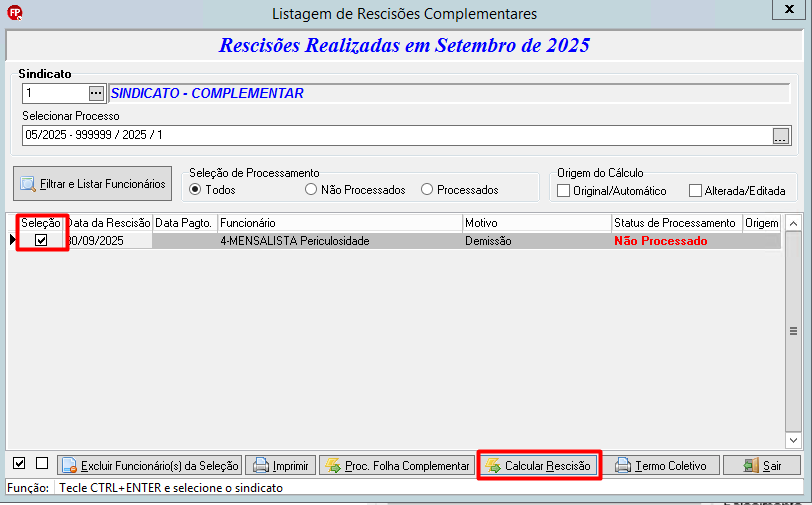Enable the Original/Automático checkbox
812x505 pixels.
563,191
